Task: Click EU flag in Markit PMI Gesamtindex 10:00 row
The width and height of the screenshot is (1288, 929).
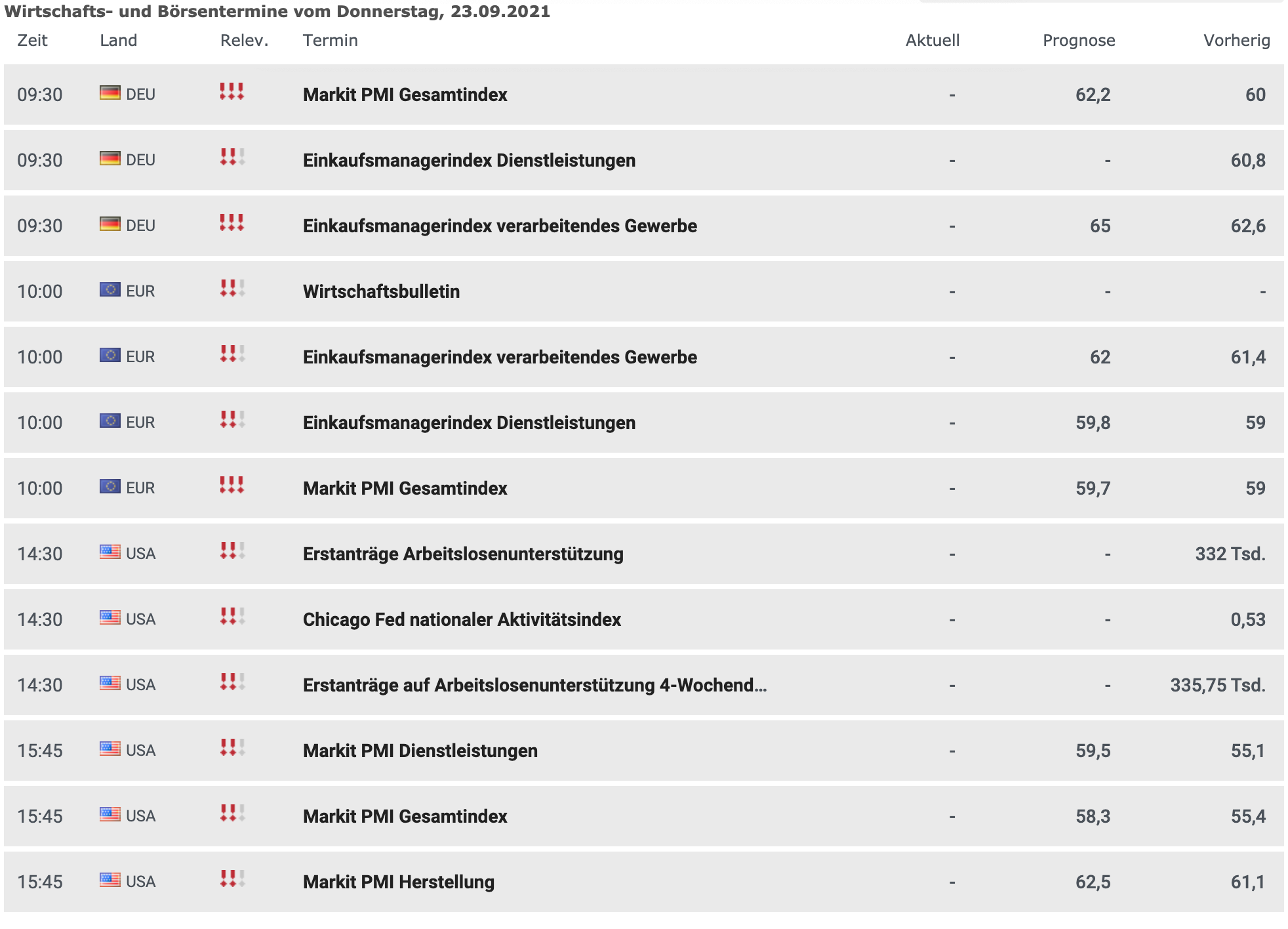Action: [x=110, y=487]
